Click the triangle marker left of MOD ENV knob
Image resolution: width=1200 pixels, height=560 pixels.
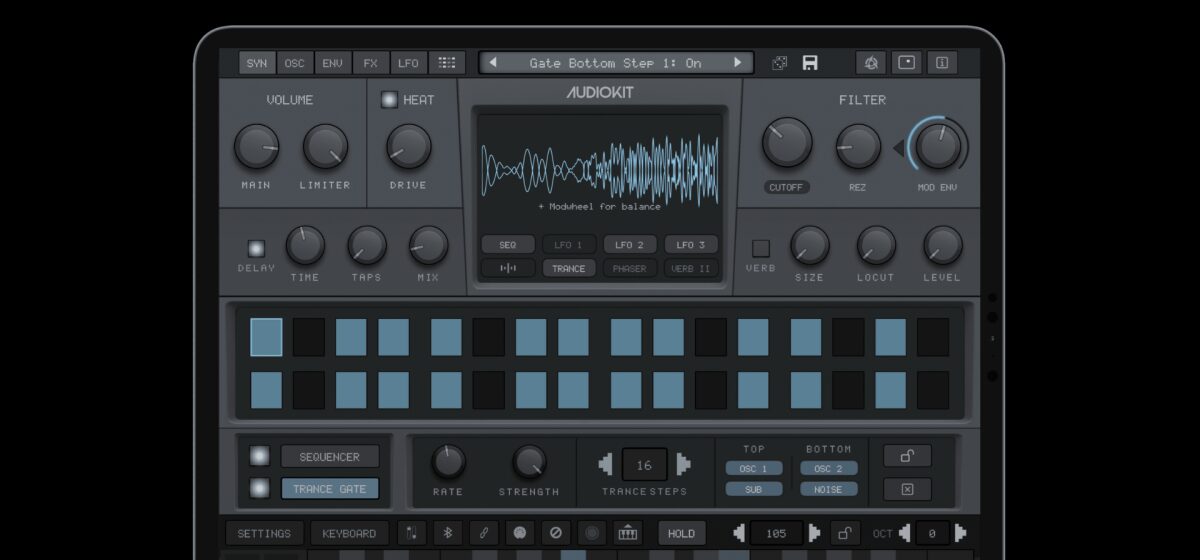(x=898, y=149)
